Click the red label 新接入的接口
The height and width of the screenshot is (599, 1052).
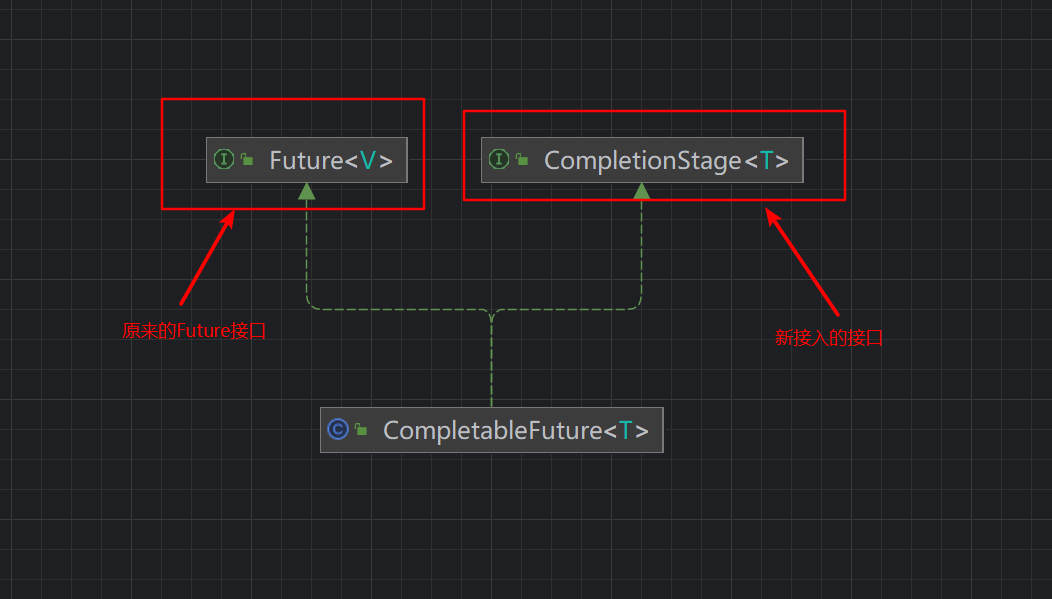click(x=829, y=338)
